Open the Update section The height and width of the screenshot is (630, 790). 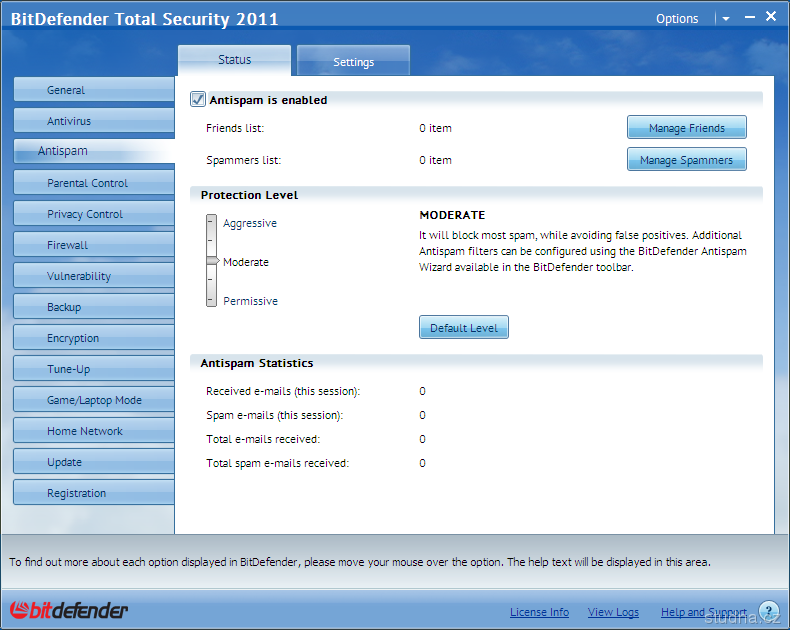click(x=94, y=462)
